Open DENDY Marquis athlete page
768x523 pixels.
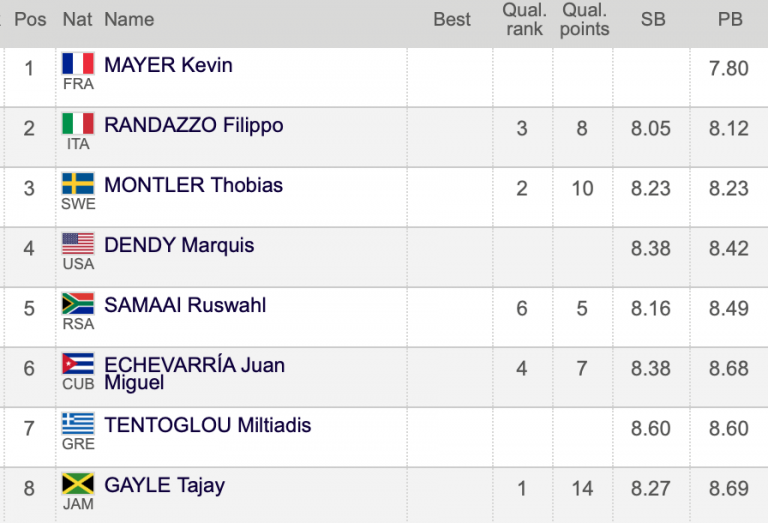[179, 245]
